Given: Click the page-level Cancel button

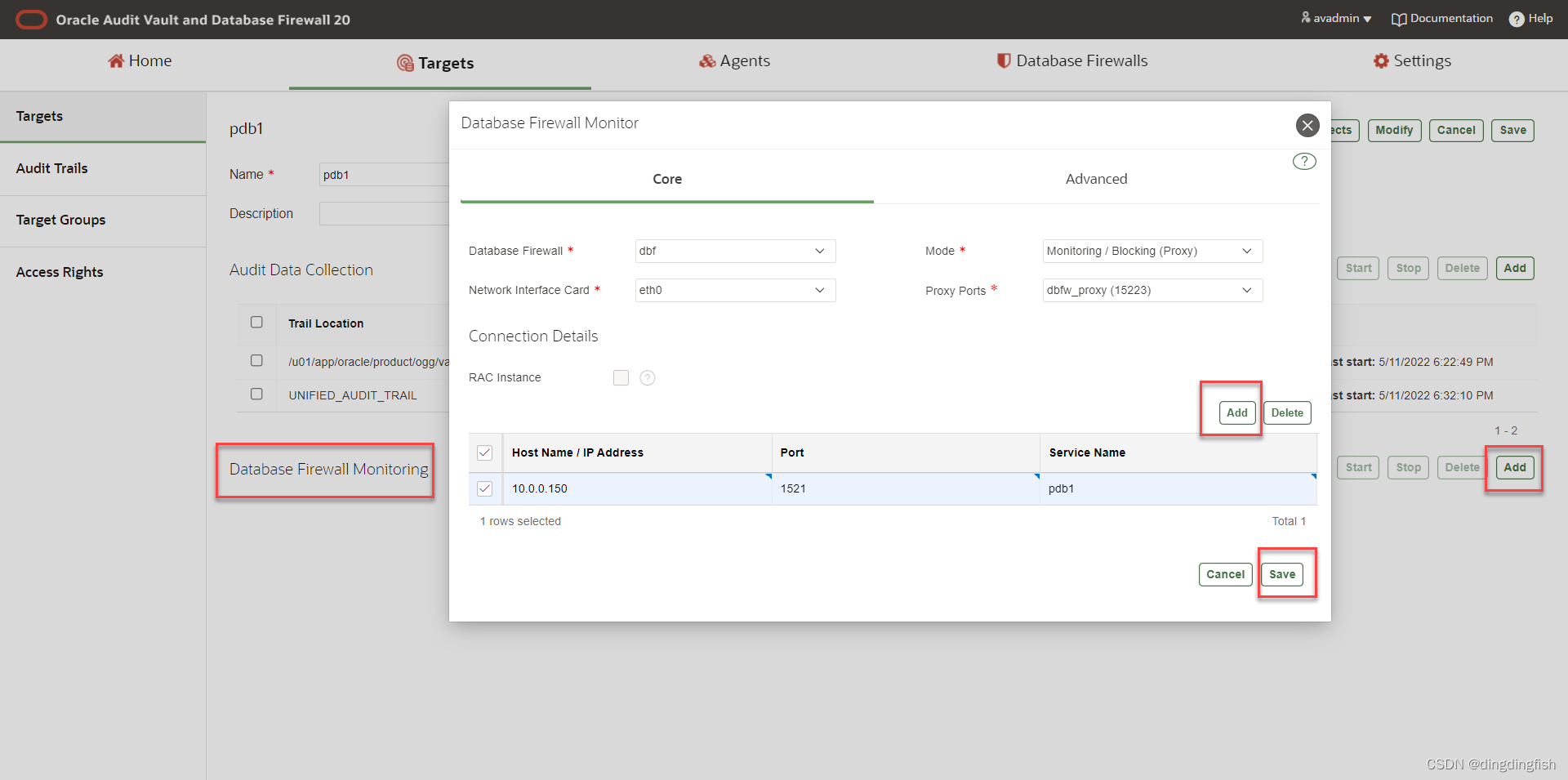Looking at the screenshot, I should (1456, 130).
